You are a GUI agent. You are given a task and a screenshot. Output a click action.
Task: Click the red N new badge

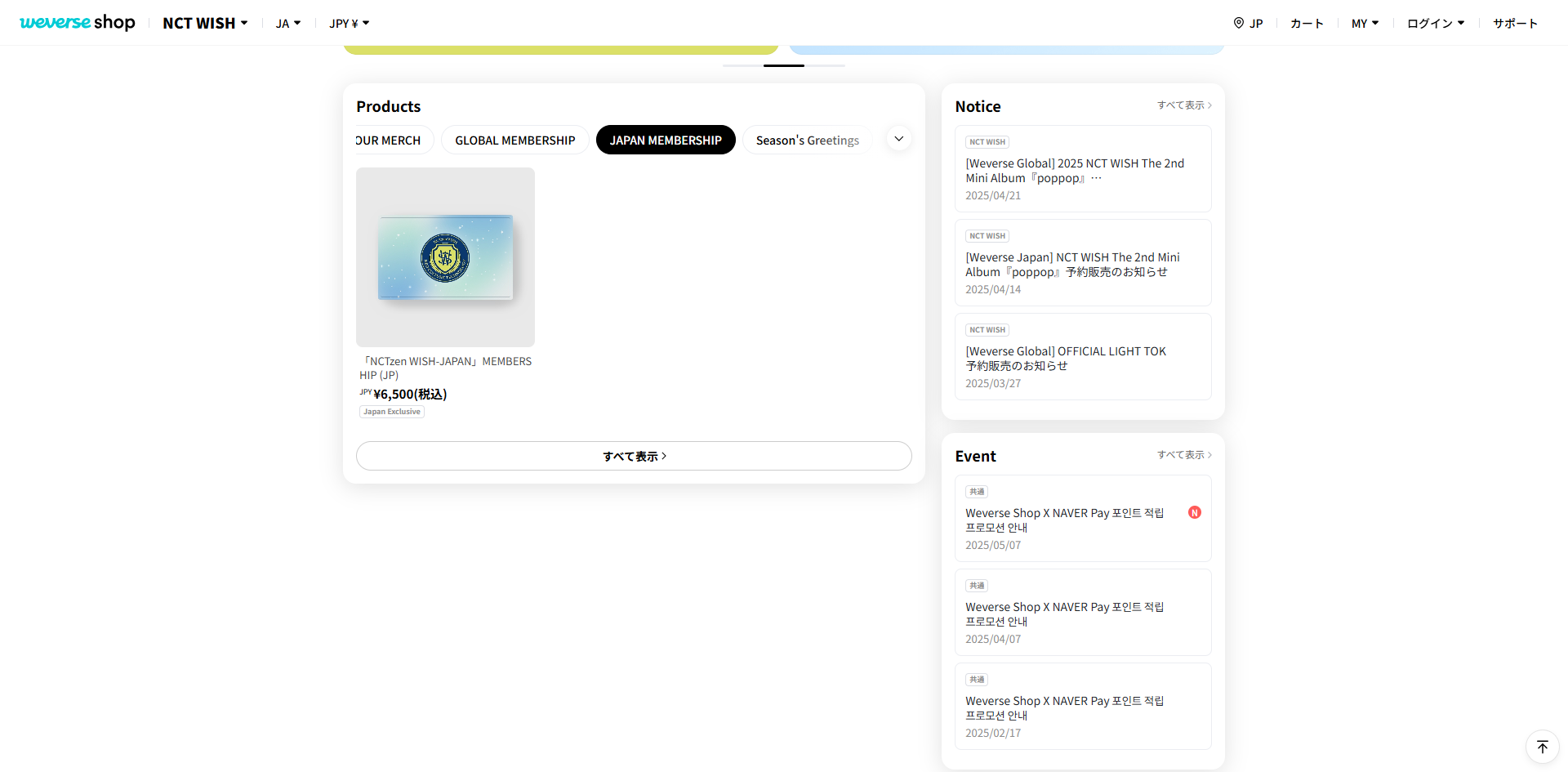pos(1195,512)
